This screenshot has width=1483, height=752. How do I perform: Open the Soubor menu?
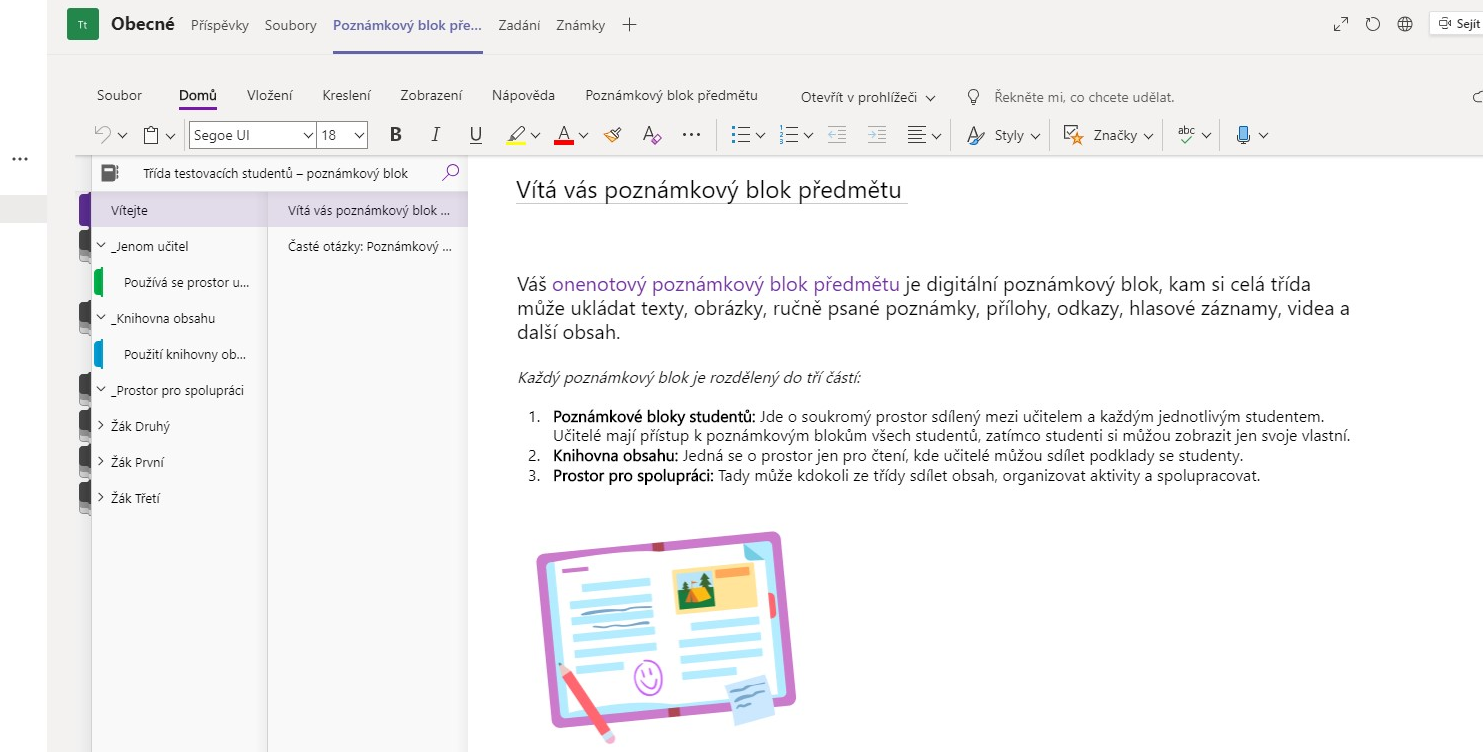click(119, 96)
